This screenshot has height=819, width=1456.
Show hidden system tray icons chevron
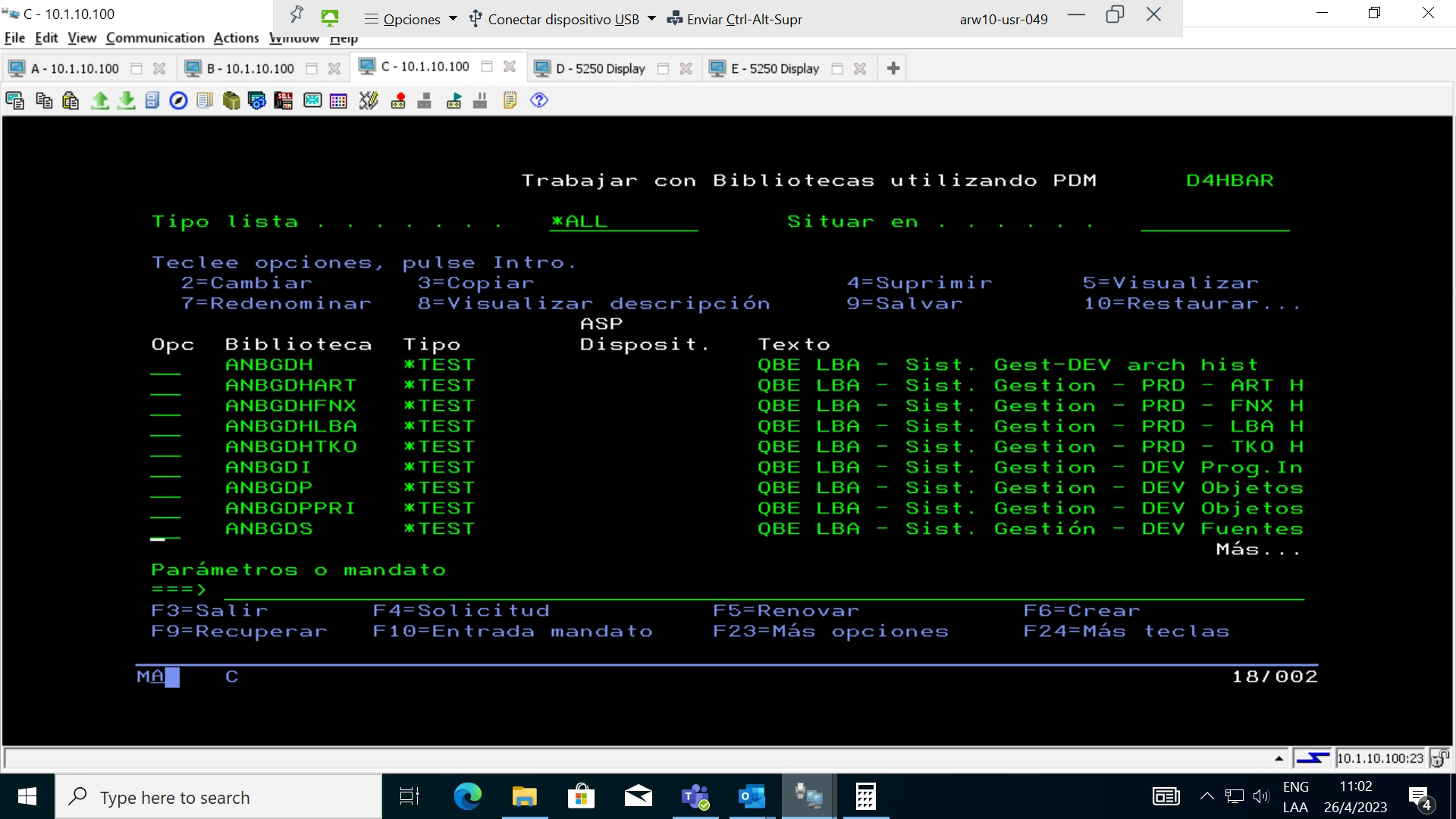(1207, 796)
